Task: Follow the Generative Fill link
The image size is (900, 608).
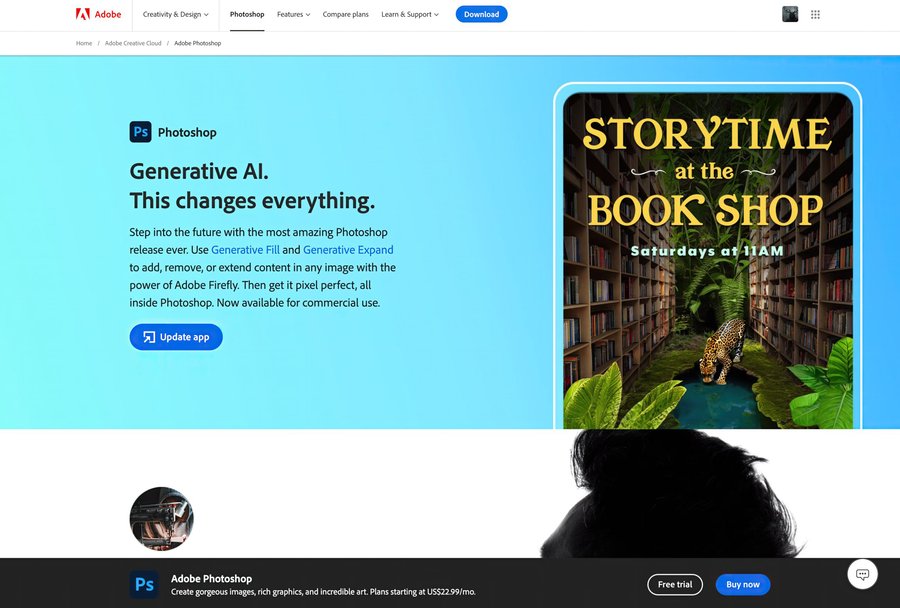Action: click(245, 250)
